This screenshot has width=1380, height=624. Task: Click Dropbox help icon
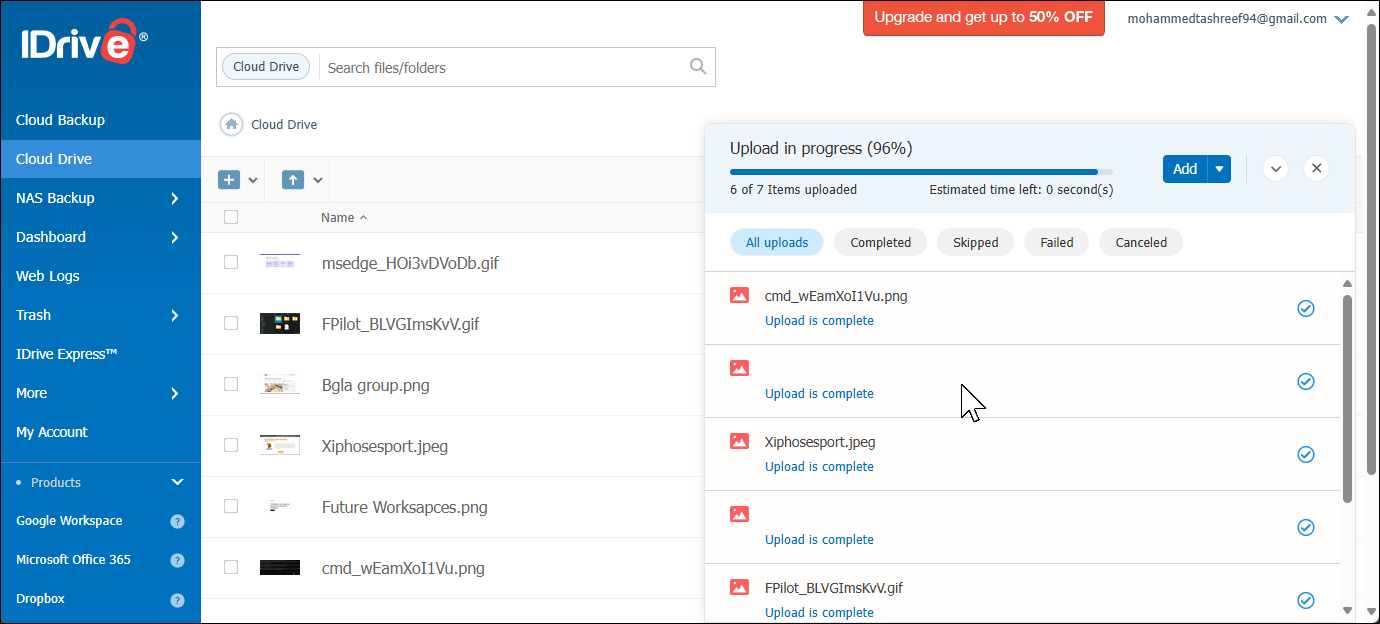click(x=177, y=600)
